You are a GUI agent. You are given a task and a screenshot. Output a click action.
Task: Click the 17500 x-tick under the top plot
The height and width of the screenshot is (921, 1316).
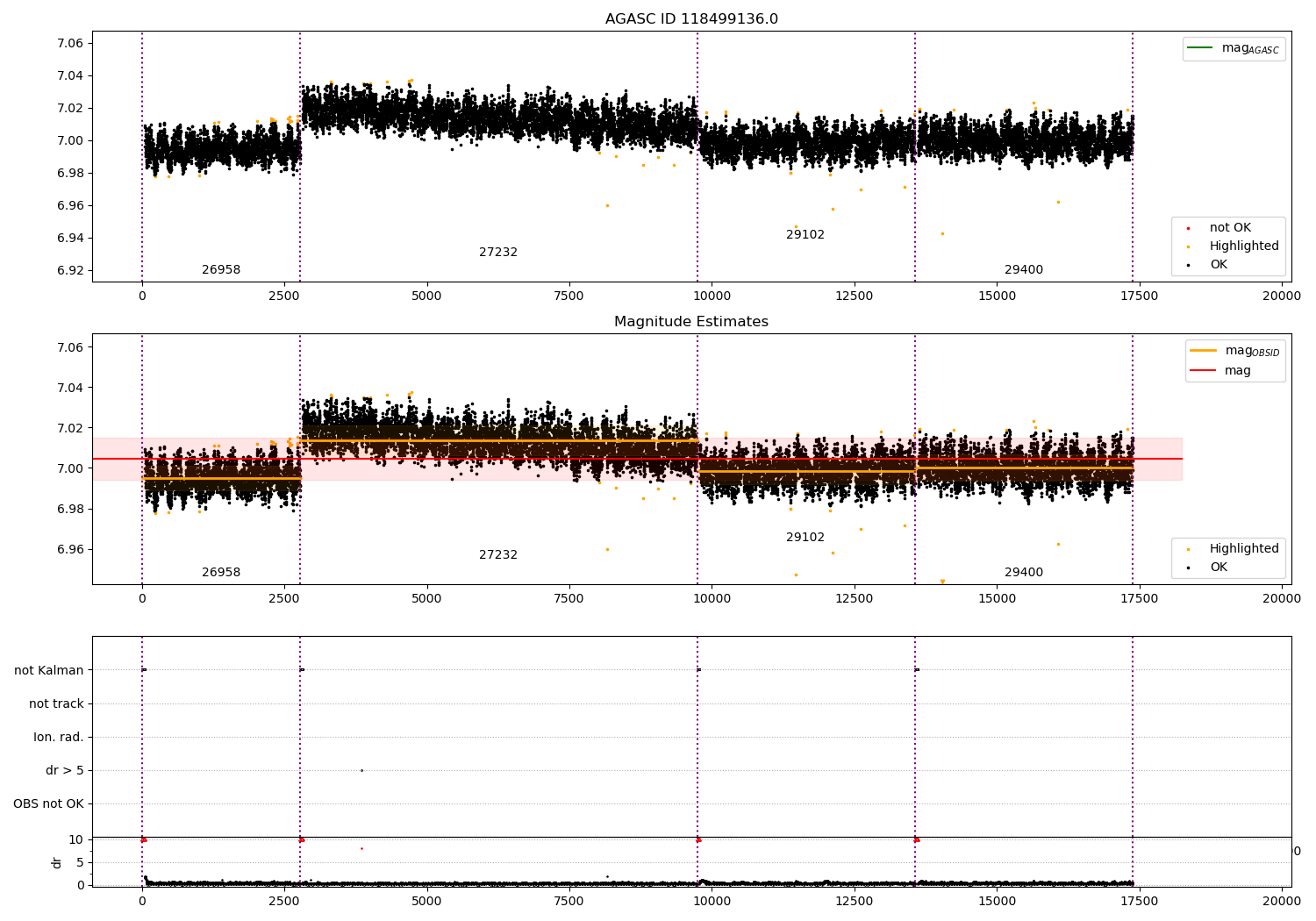[x=1139, y=296]
